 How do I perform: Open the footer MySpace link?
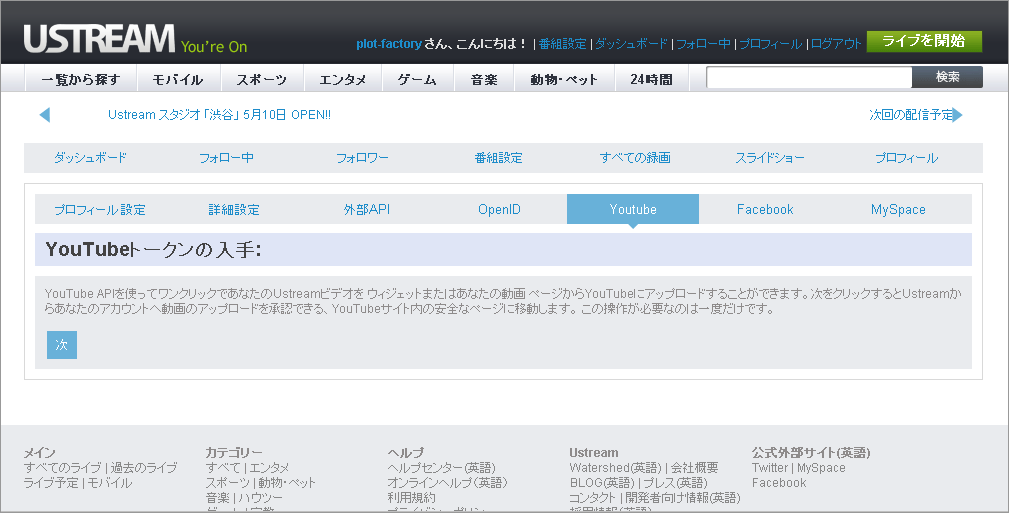coord(821,468)
